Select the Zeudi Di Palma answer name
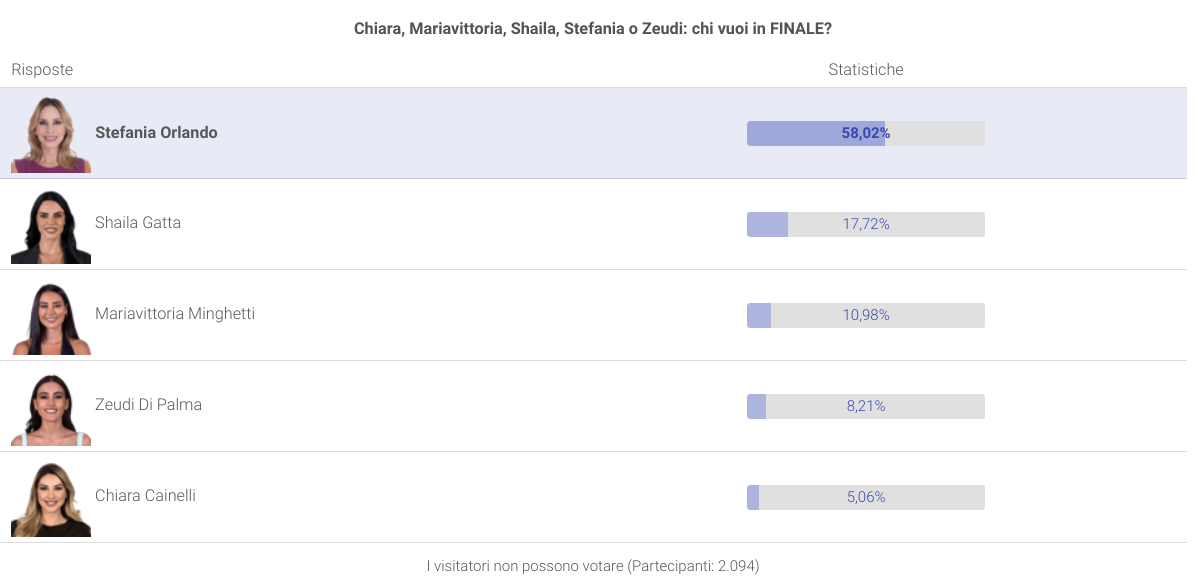The height and width of the screenshot is (585, 1200). [148, 405]
